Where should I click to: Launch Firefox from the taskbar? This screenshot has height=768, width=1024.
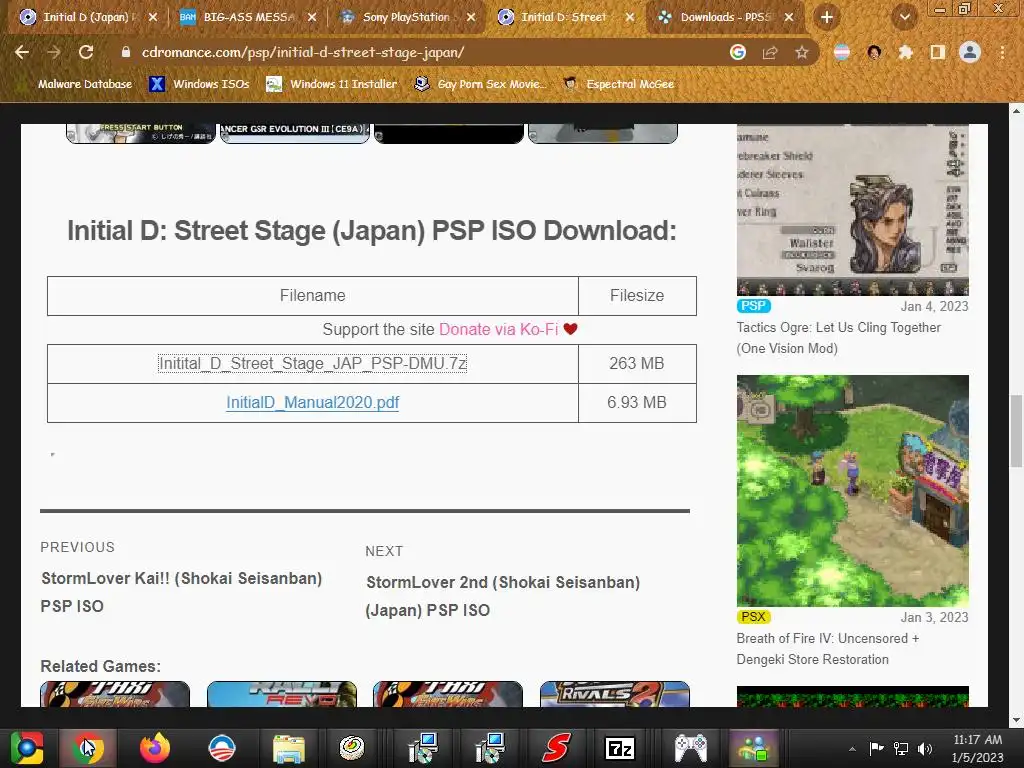tap(155, 748)
